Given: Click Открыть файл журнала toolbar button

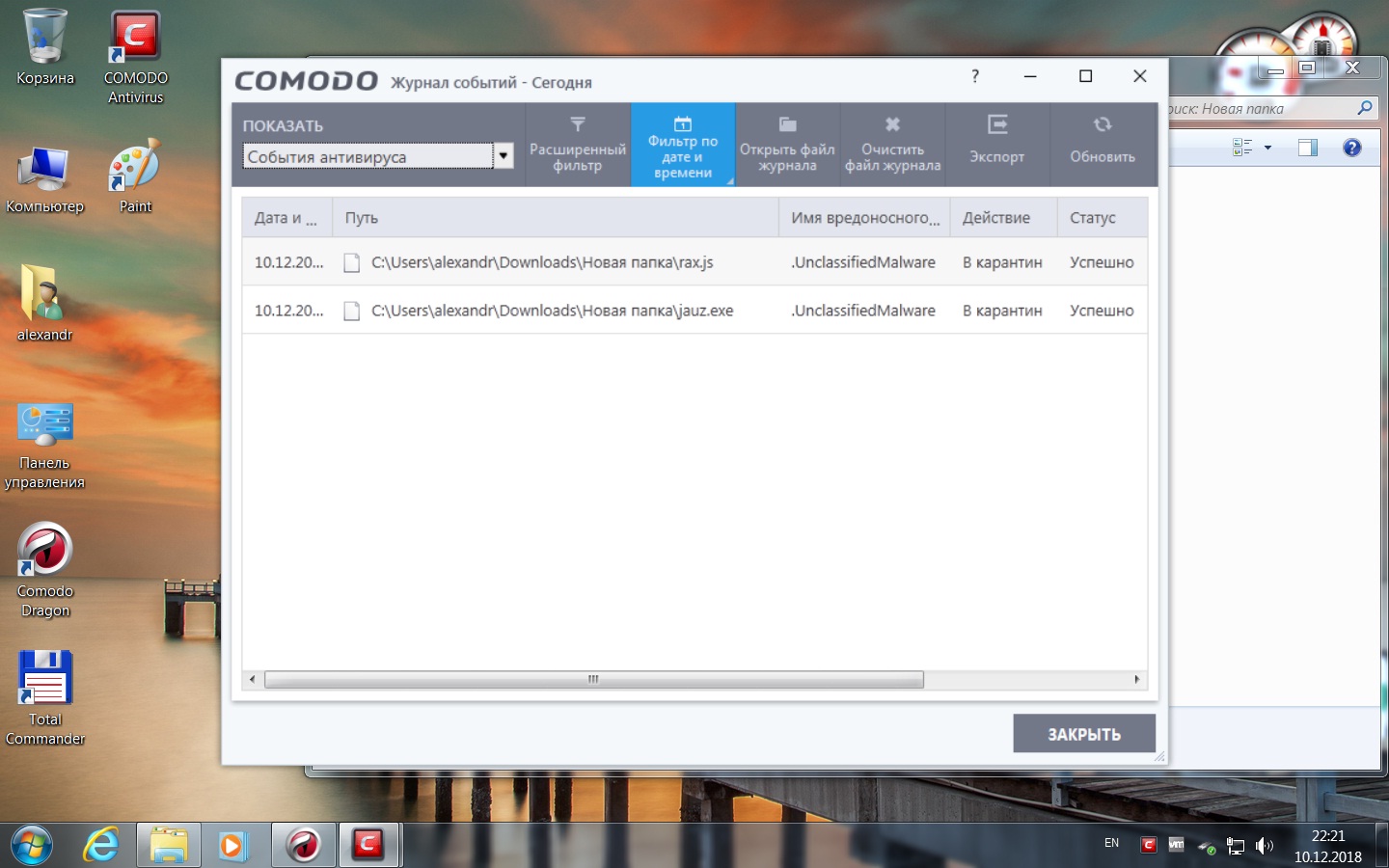Looking at the screenshot, I should point(787,145).
